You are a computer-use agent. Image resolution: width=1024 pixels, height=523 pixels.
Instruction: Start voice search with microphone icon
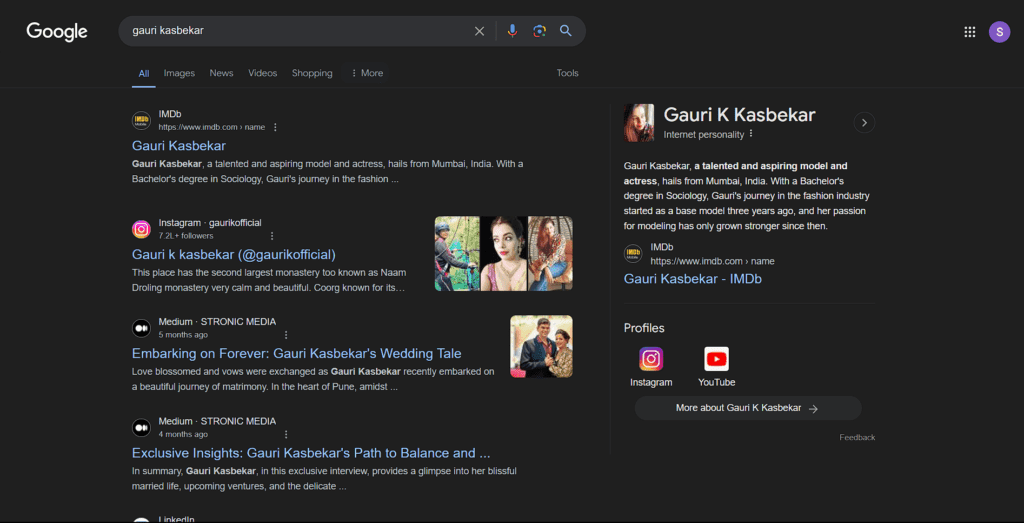(513, 31)
